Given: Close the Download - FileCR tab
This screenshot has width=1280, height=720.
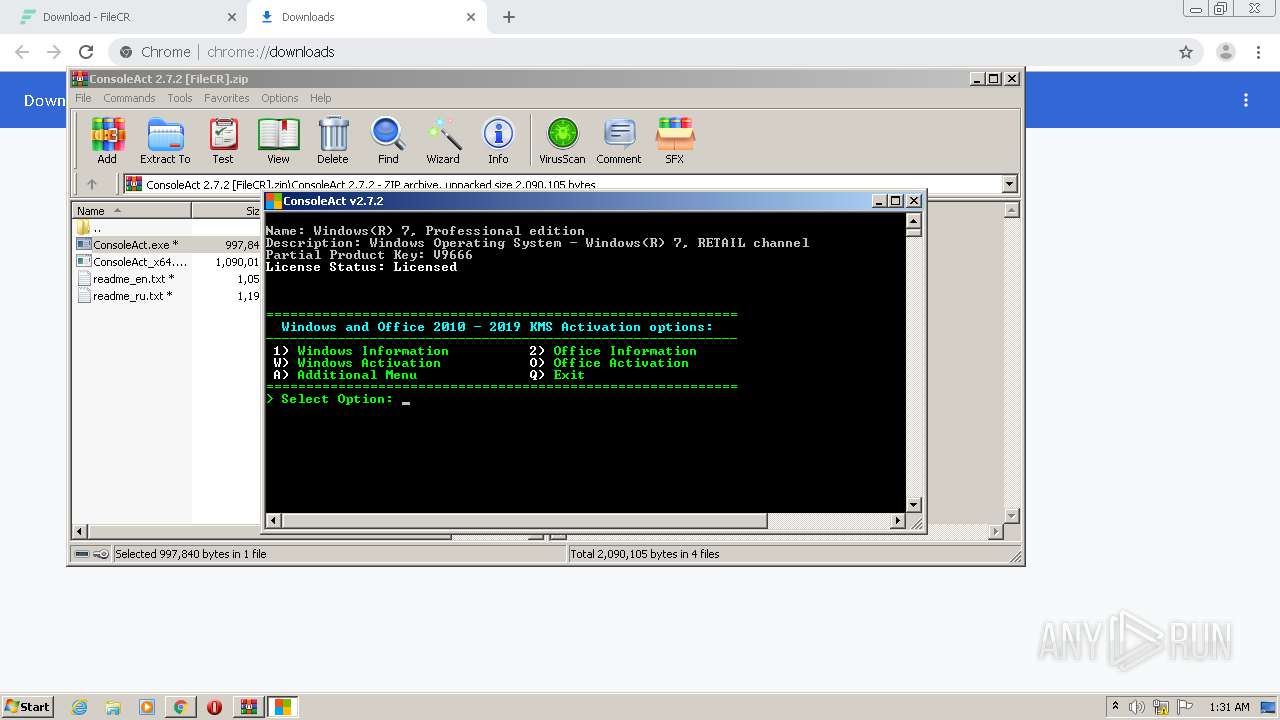Looking at the screenshot, I should [x=232, y=17].
